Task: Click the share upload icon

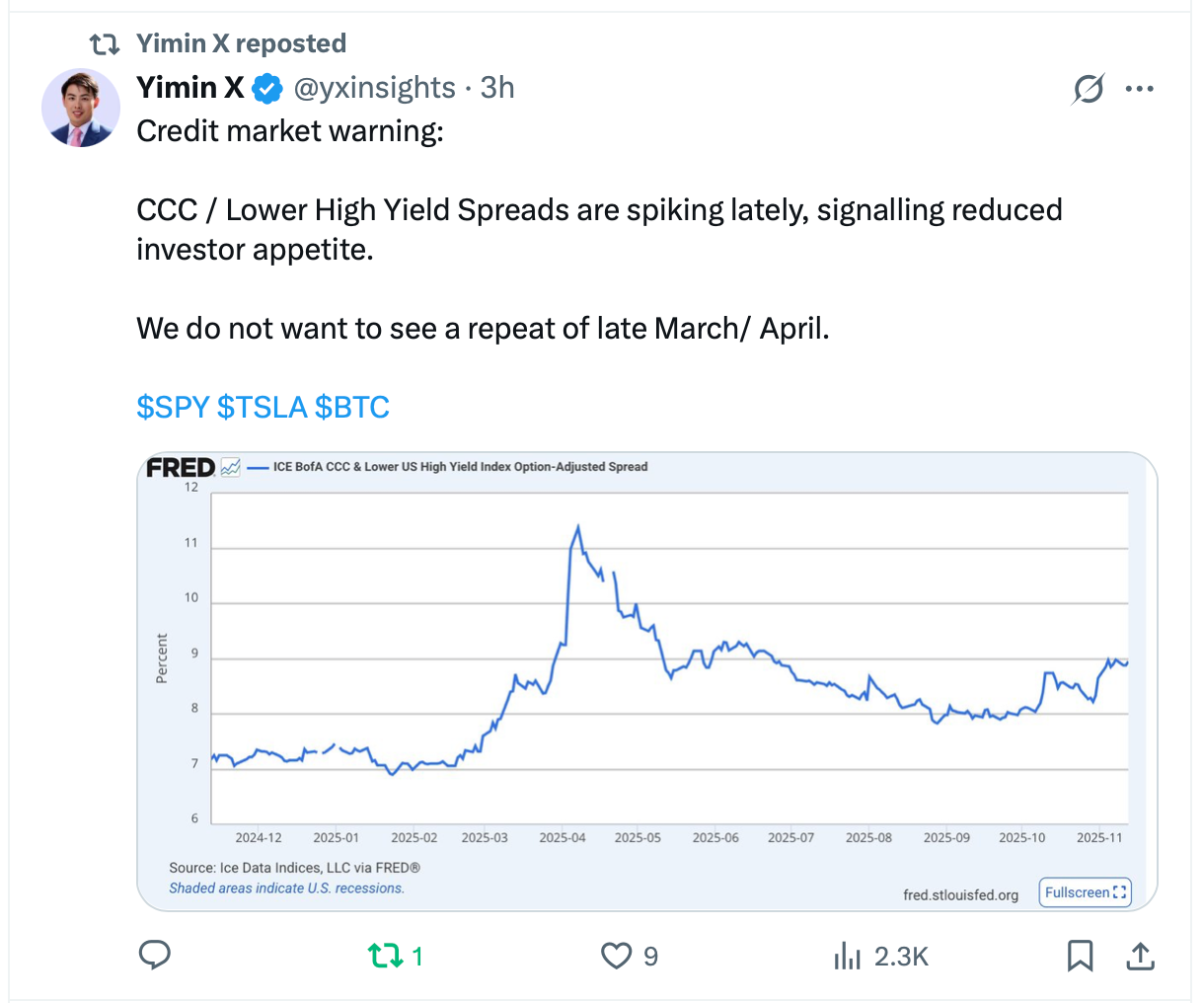Action: click(x=1140, y=956)
